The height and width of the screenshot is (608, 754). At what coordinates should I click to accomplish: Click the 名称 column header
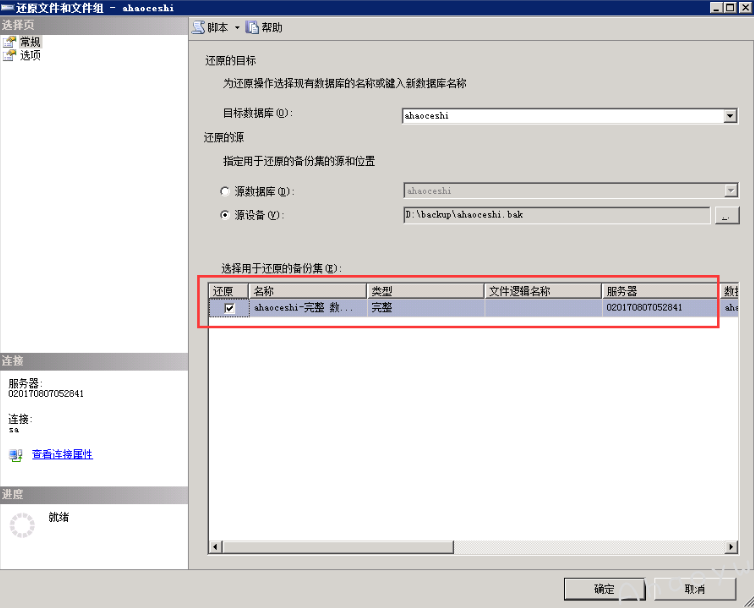(306, 291)
